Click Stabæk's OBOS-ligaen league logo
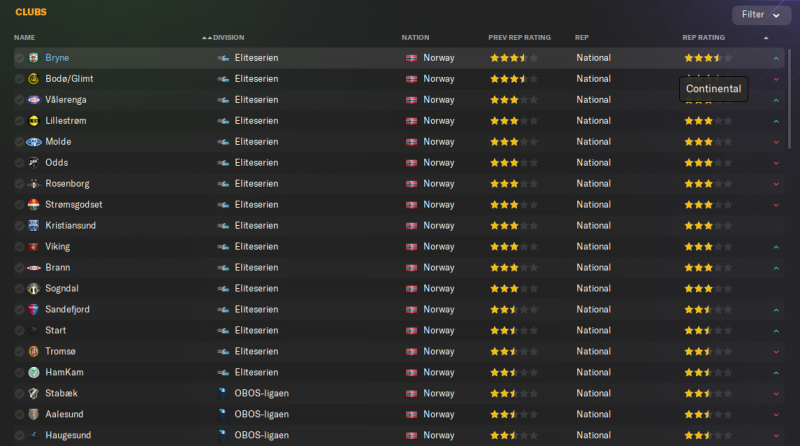This screenshot has height=446, width=800. click(223, 393)
